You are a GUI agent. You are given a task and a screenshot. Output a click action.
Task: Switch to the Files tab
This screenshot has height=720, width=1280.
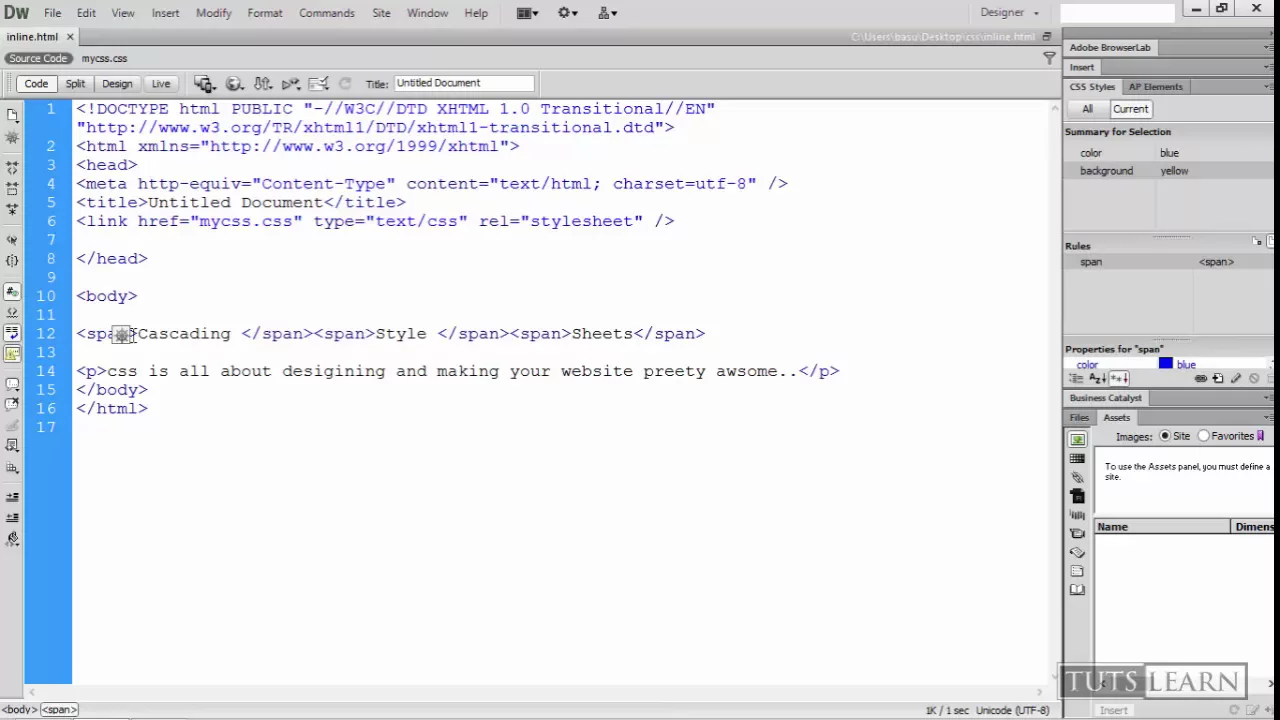[1079, 417]
